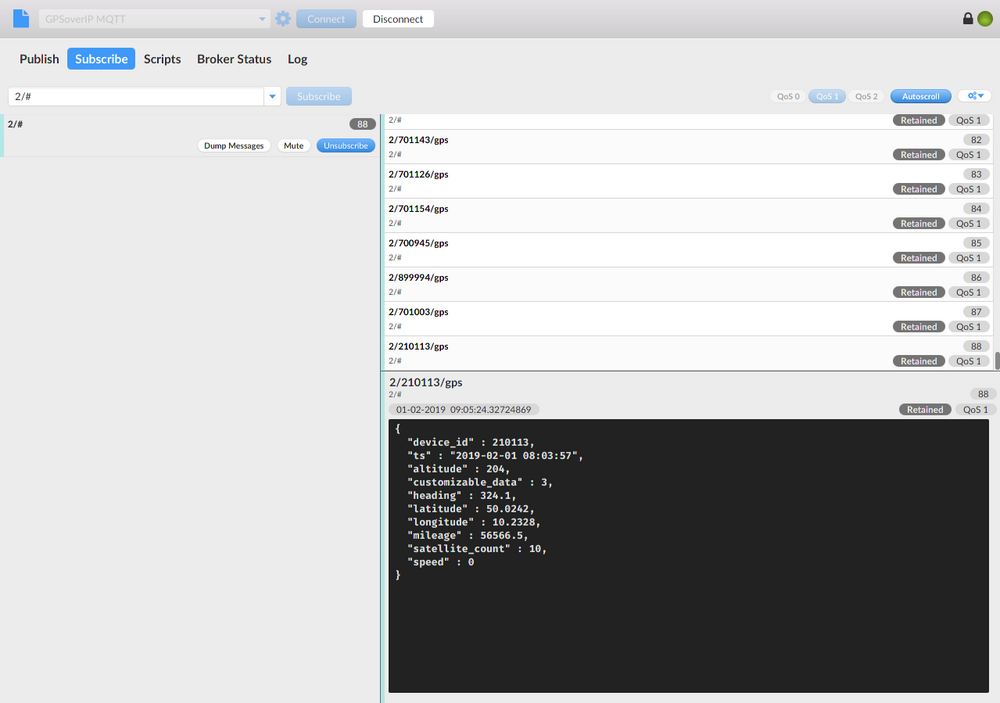Select the 2/# subscription entry
The image size is (1000, 703).
[x=190, y=135]
